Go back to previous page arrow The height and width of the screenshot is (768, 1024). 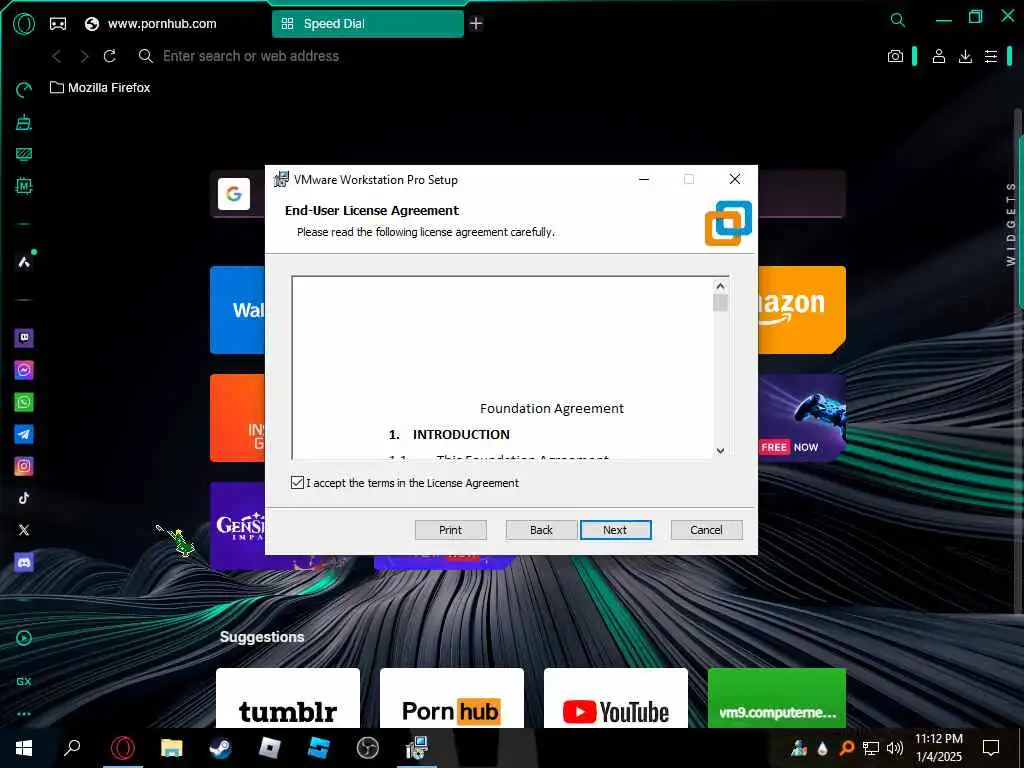coord(57,56)
